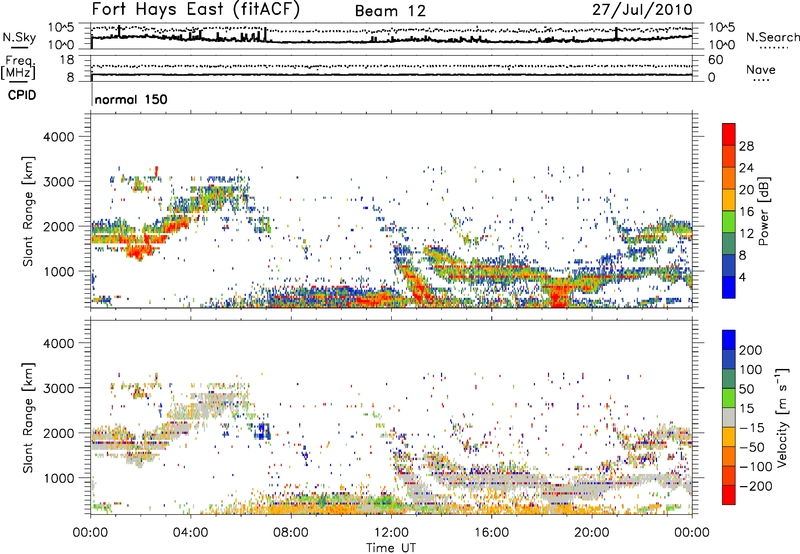Click the '24' power colorbar value

(746, 168)
